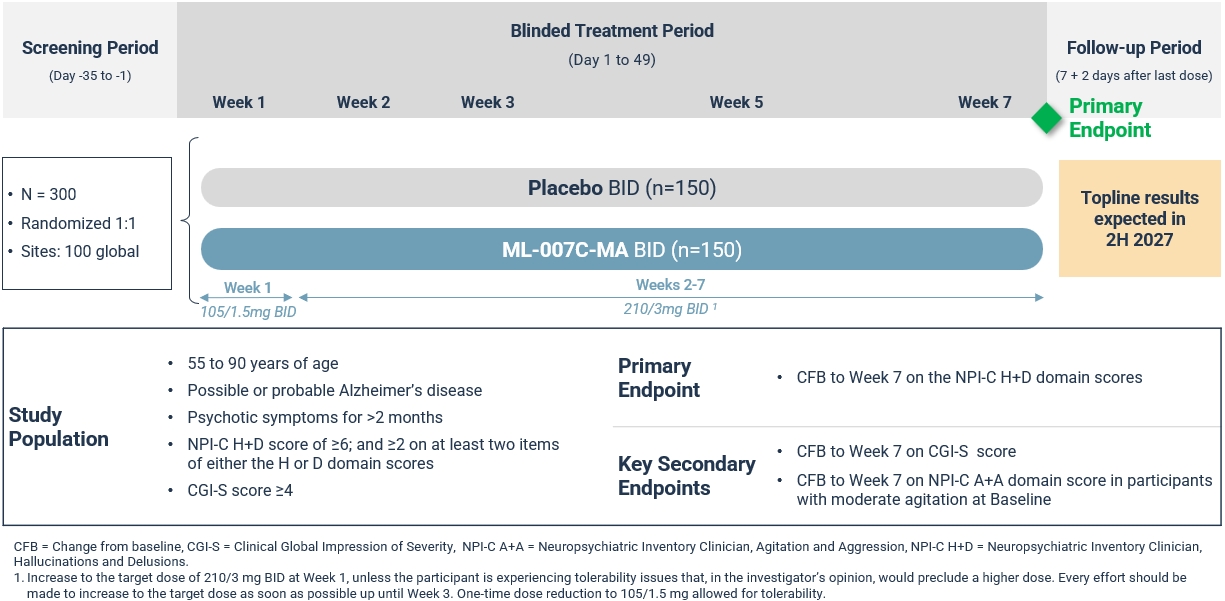Viewport: 1225px width, 601px height.
Task: Click the Screening Period header
Action: click(x=90, y=48)
